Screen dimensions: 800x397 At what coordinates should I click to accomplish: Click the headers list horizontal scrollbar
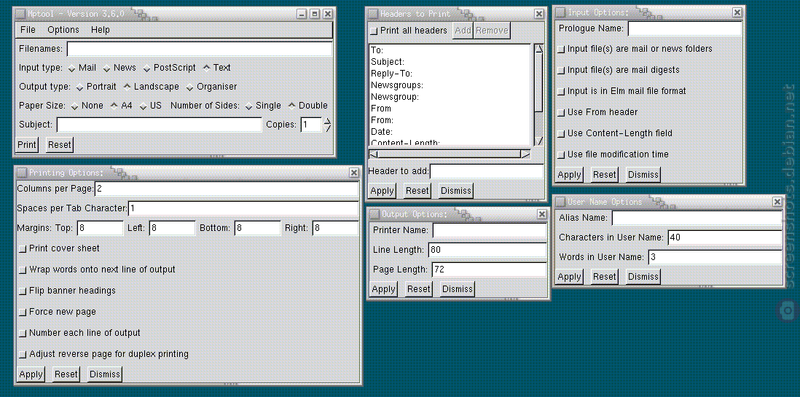click(x=449, y=154)
